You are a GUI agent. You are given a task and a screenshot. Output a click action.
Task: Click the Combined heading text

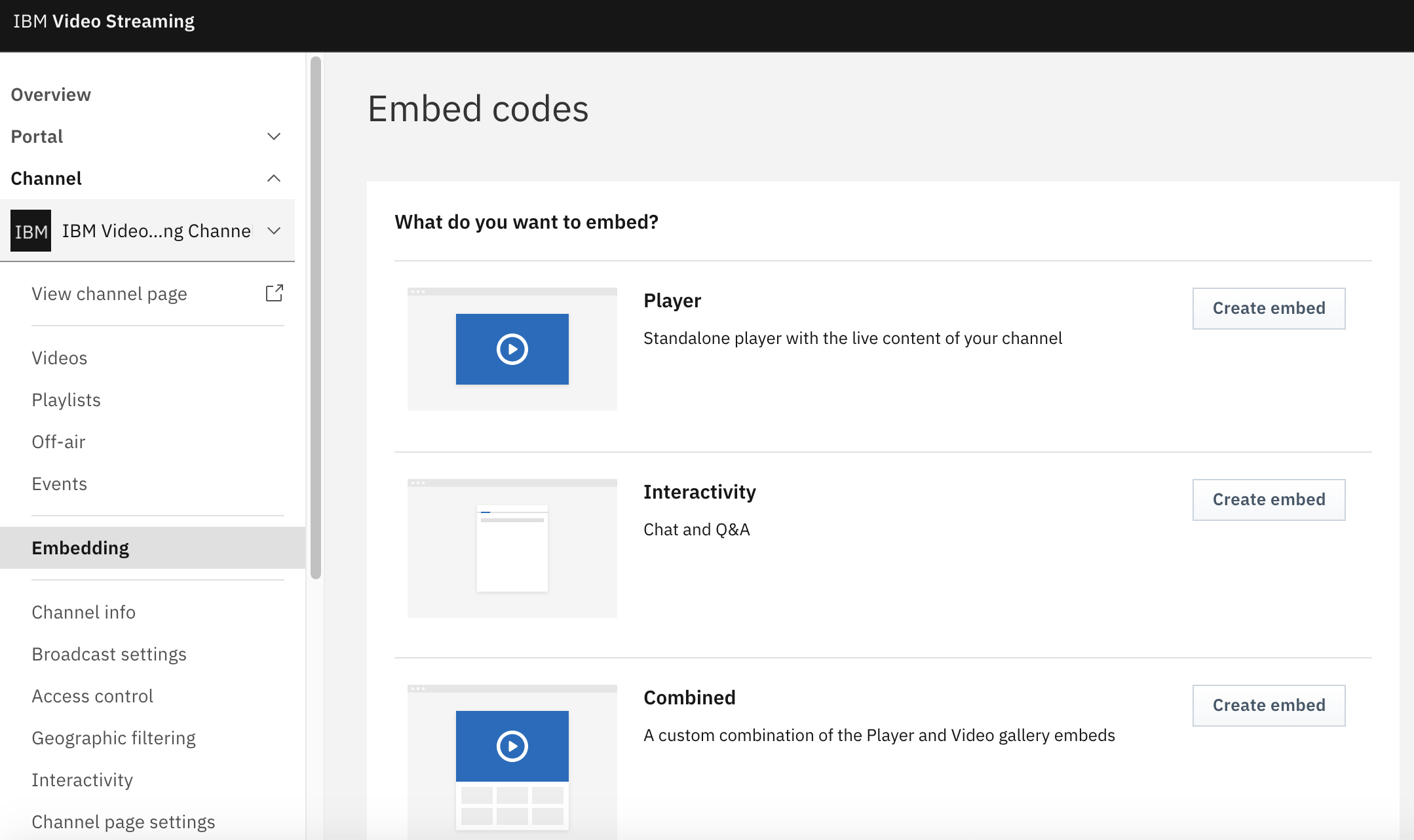click(x=689, y=698)
